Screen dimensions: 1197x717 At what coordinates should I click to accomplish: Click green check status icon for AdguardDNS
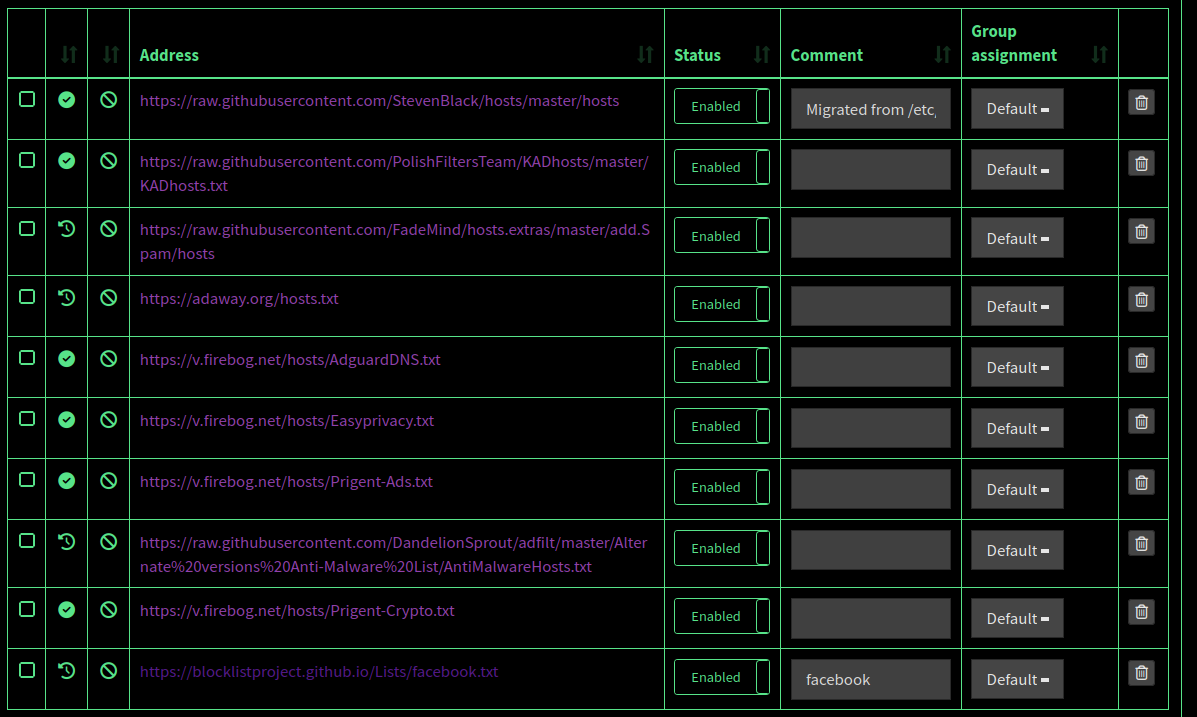67,359
